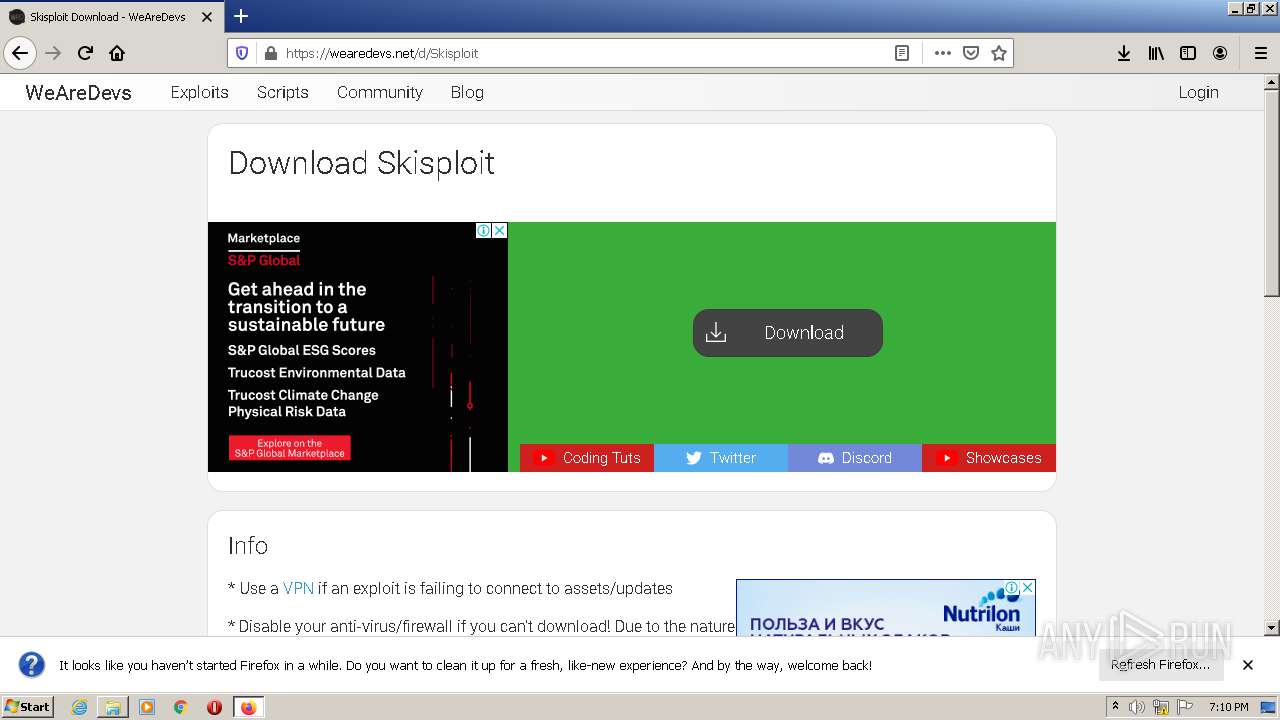This screenshot has width=1280, height=720.
Task: Click the scrollbar up arrow
Action: pyautogui.click(x=1272, y=83)
